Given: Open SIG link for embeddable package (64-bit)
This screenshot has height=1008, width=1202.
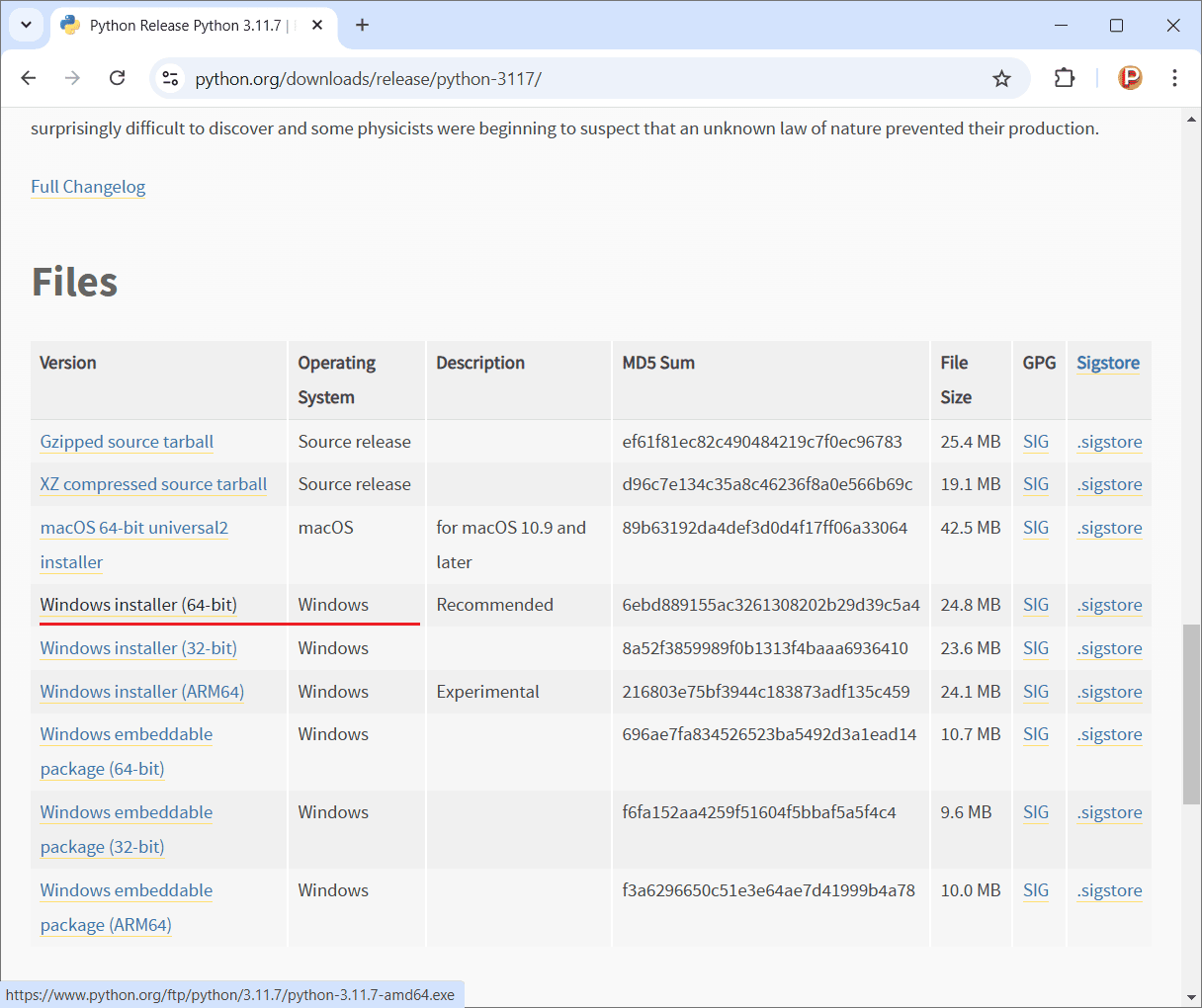Looking at the screenshot, I should tap(1036, 734).
